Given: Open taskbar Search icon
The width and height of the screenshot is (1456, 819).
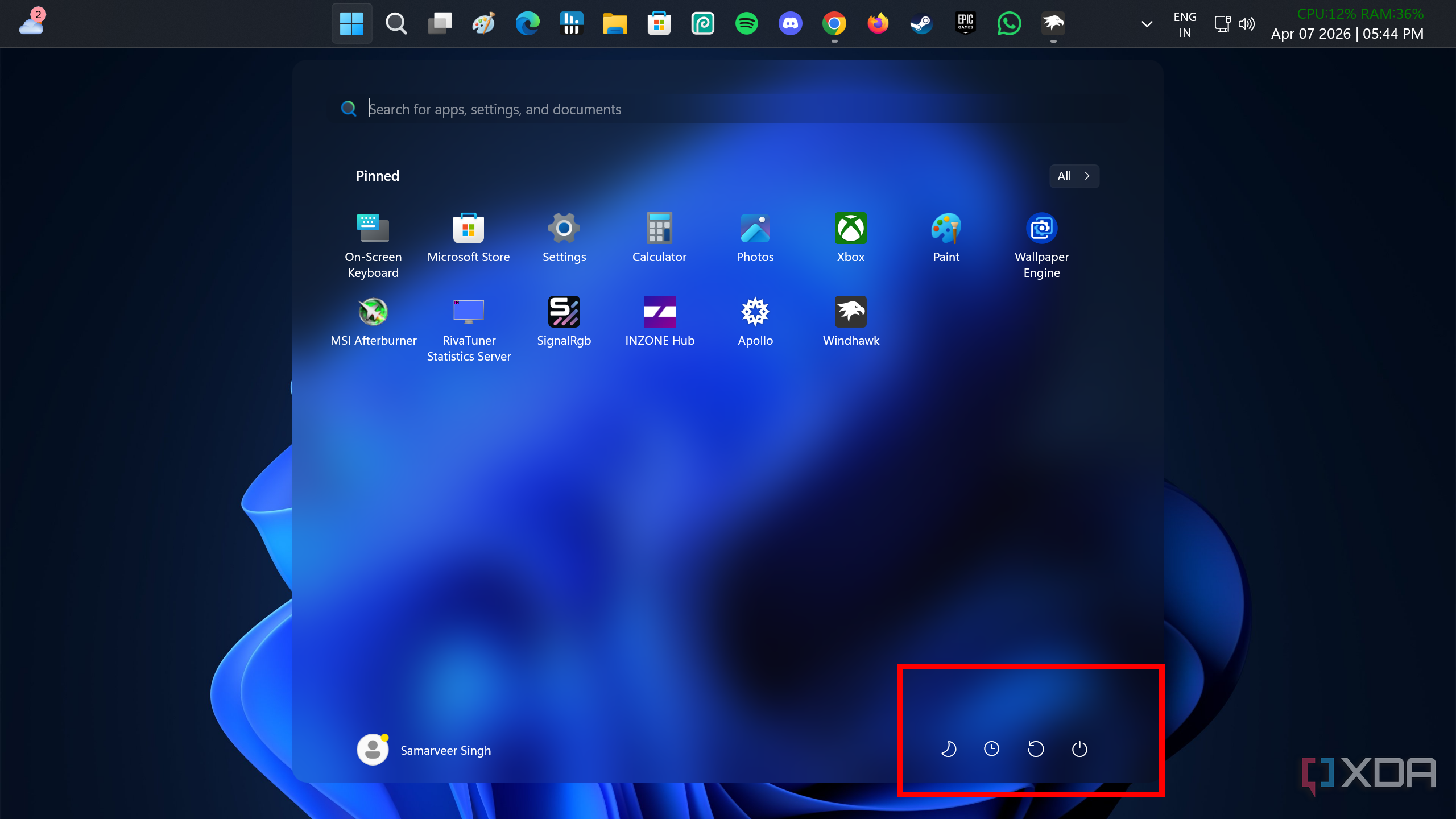Looking at the screenshot, I should [396, 23].
